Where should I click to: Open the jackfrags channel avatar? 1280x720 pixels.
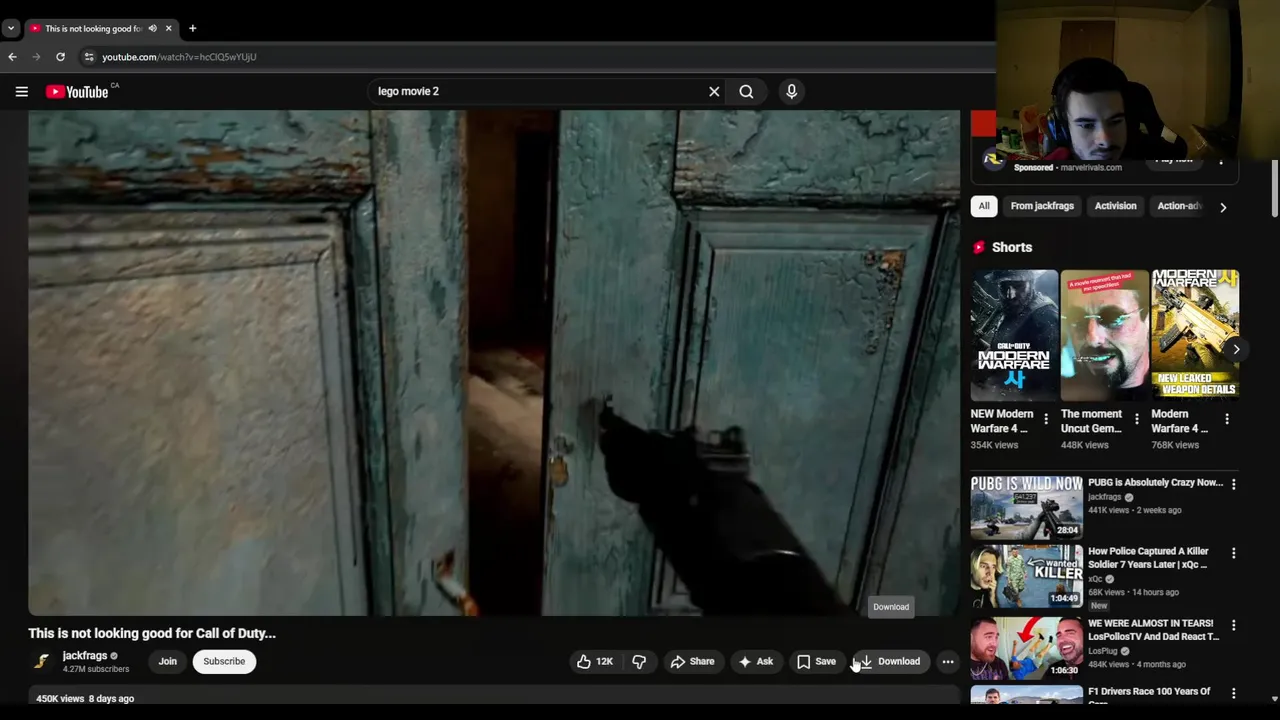(41, 661)
